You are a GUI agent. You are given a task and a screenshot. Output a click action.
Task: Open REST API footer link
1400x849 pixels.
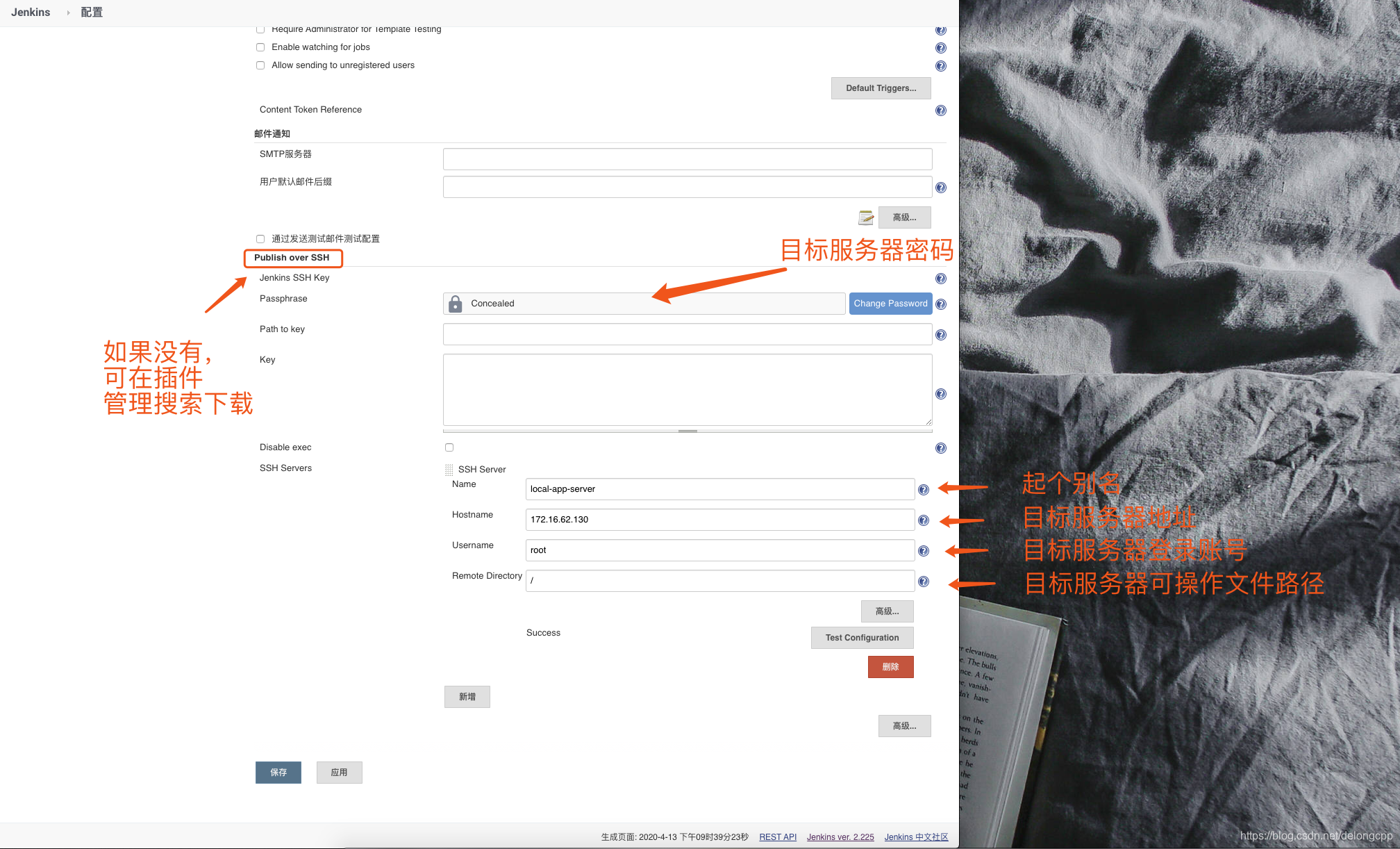click(x=777, y=837)
